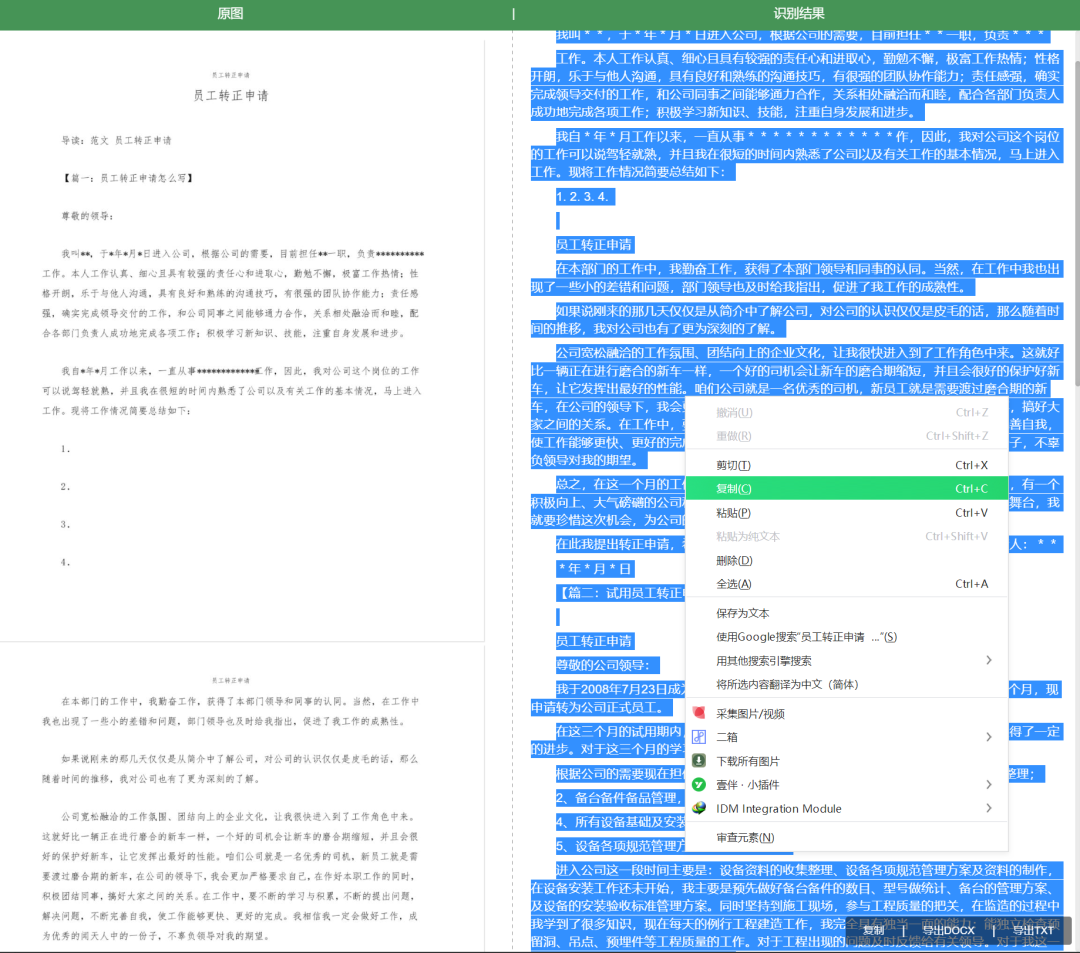Click the Ctrl+A shortcut label

tap(971, 584)
